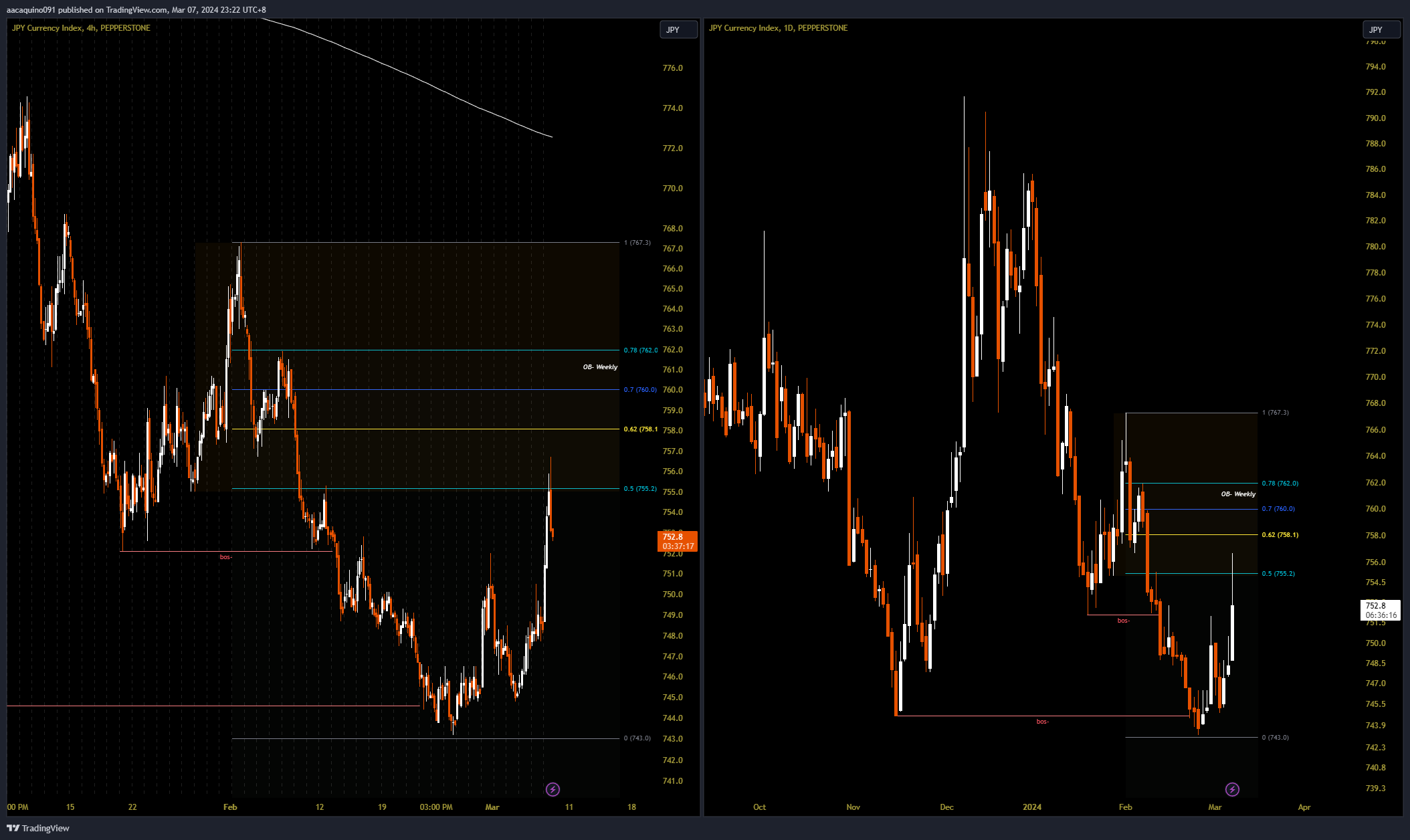Click 'Feb' on the 4h chart time axis
The image size is (1410, 840).
pyautogui.click(x=230, y=807)
